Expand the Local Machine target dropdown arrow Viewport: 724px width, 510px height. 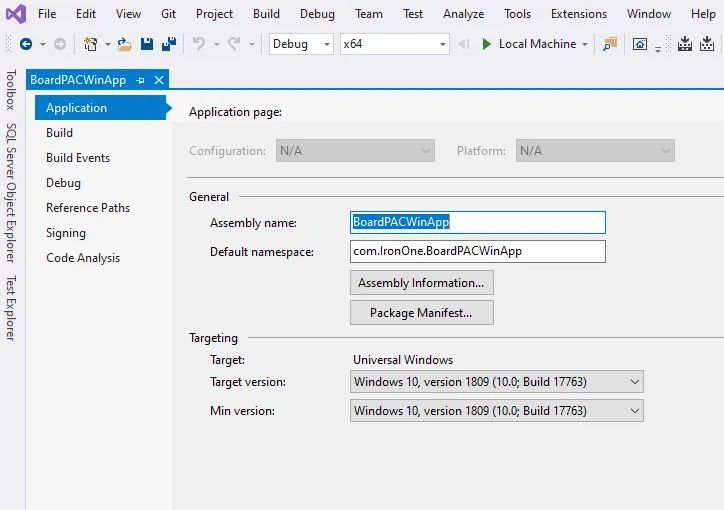[585, 45]
